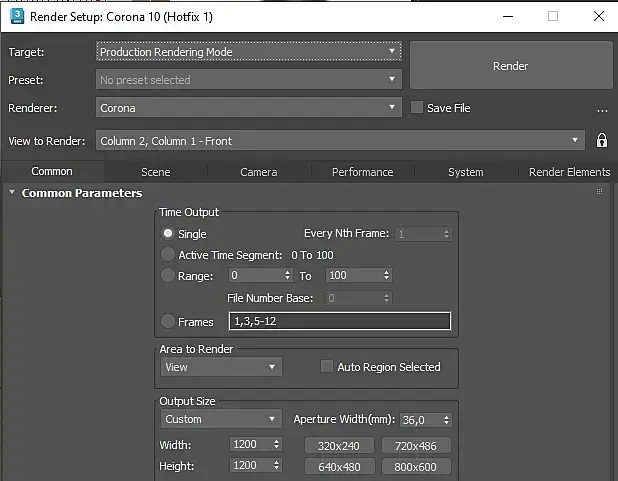This screenshot has height=481, width=618.
Task: Open the Output Size Custom dropdown
Action: coord(221,419)
